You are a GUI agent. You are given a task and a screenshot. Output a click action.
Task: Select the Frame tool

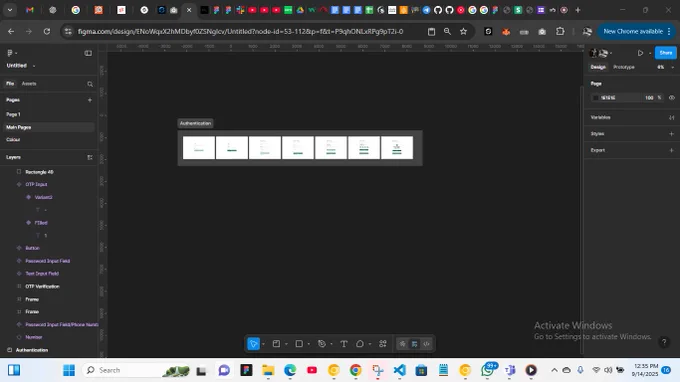276,344
